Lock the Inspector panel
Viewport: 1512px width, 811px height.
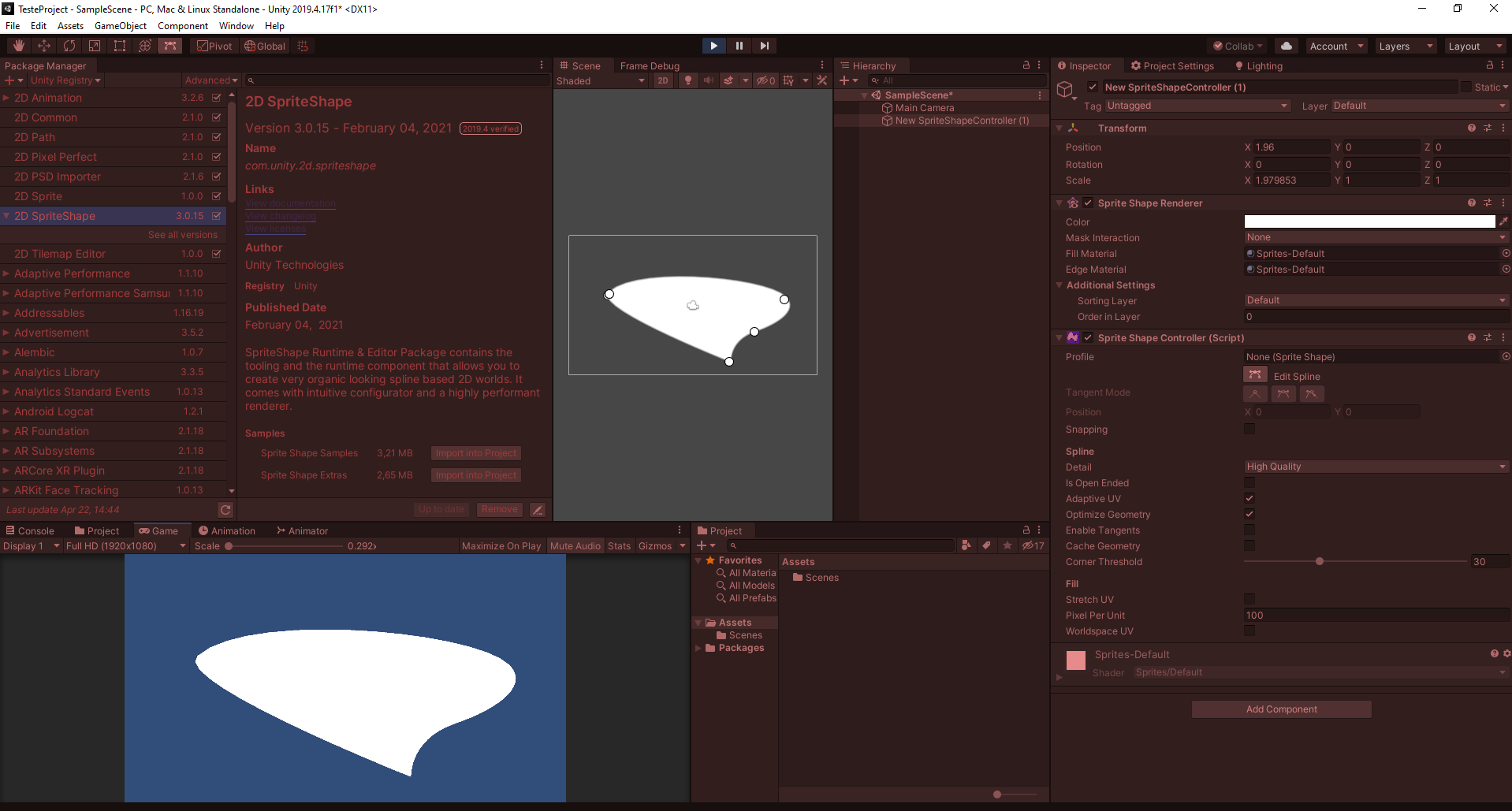[1490, 65]
